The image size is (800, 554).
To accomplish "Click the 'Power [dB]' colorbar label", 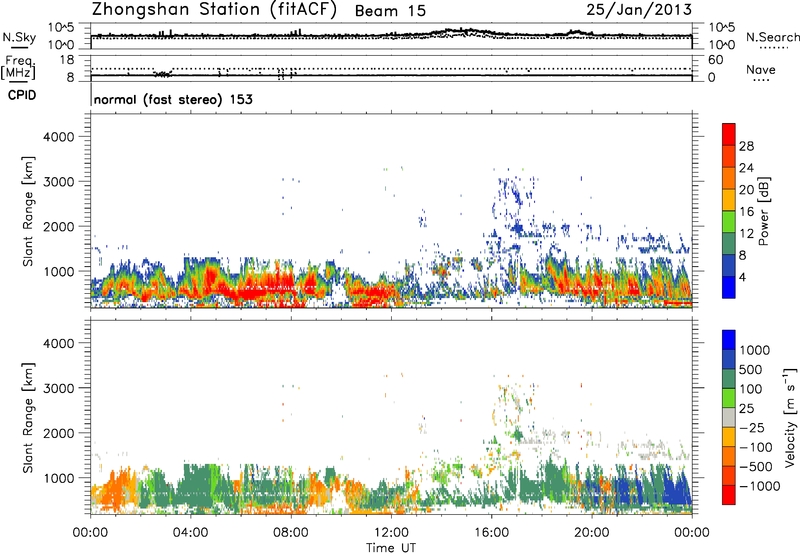I will click(x=763, y=211).
